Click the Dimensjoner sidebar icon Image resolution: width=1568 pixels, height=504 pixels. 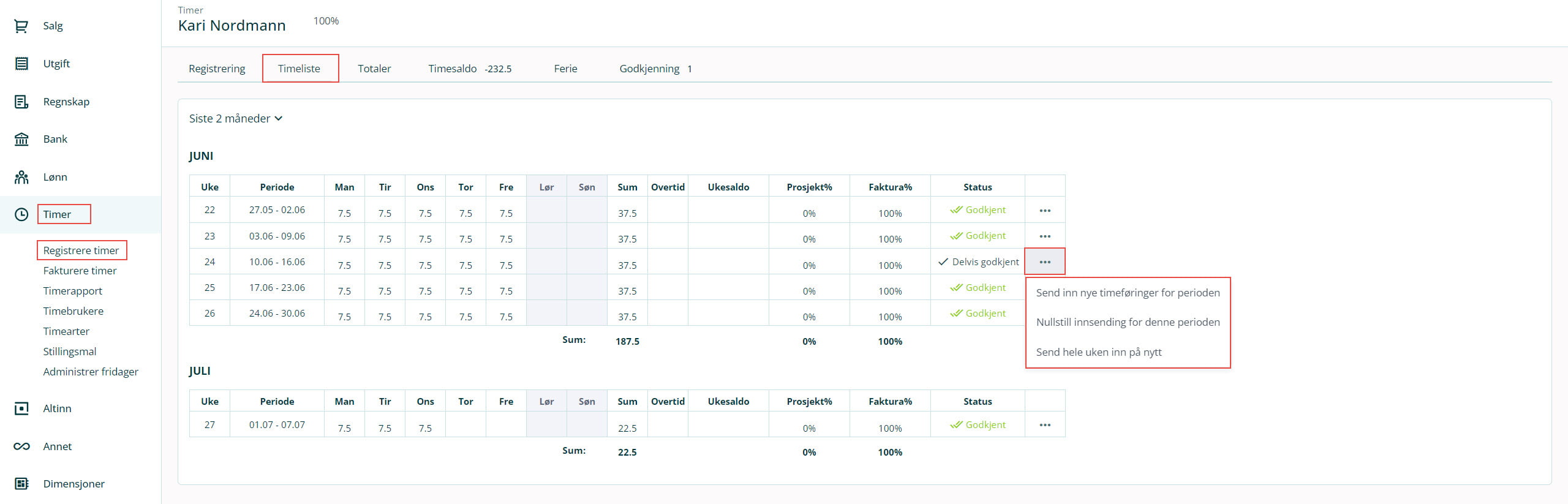[x=21, y=484]
